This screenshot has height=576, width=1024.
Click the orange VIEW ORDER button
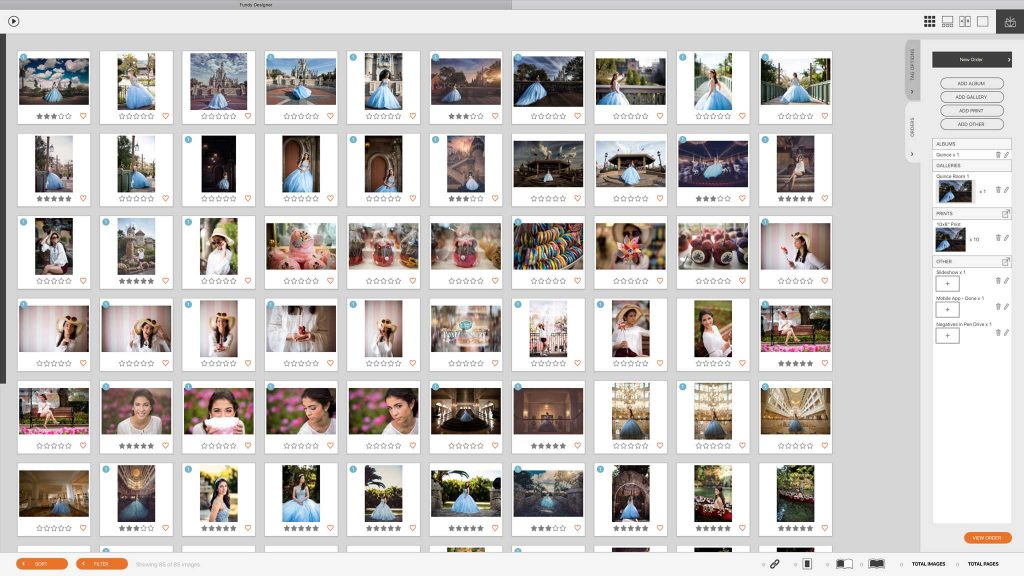(987, 538)
